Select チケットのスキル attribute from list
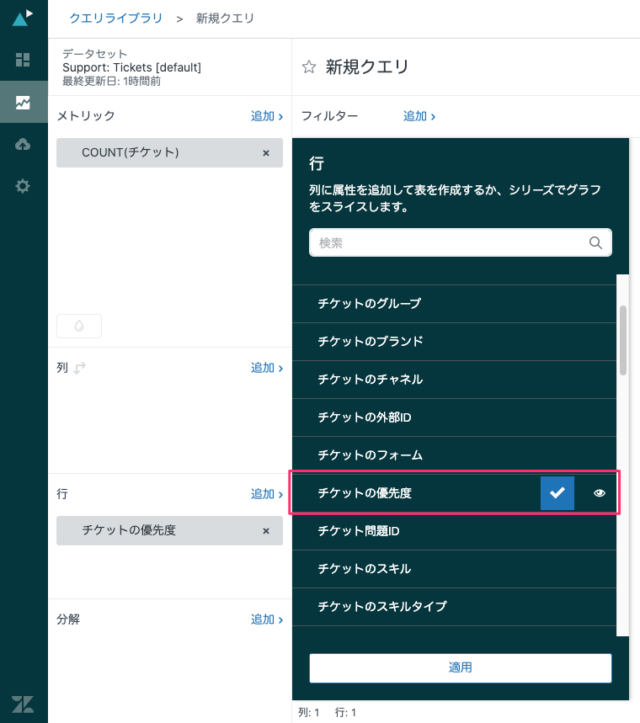Viewport: 640px width, 723px height. pyautogui.click(x=364, y=569)
